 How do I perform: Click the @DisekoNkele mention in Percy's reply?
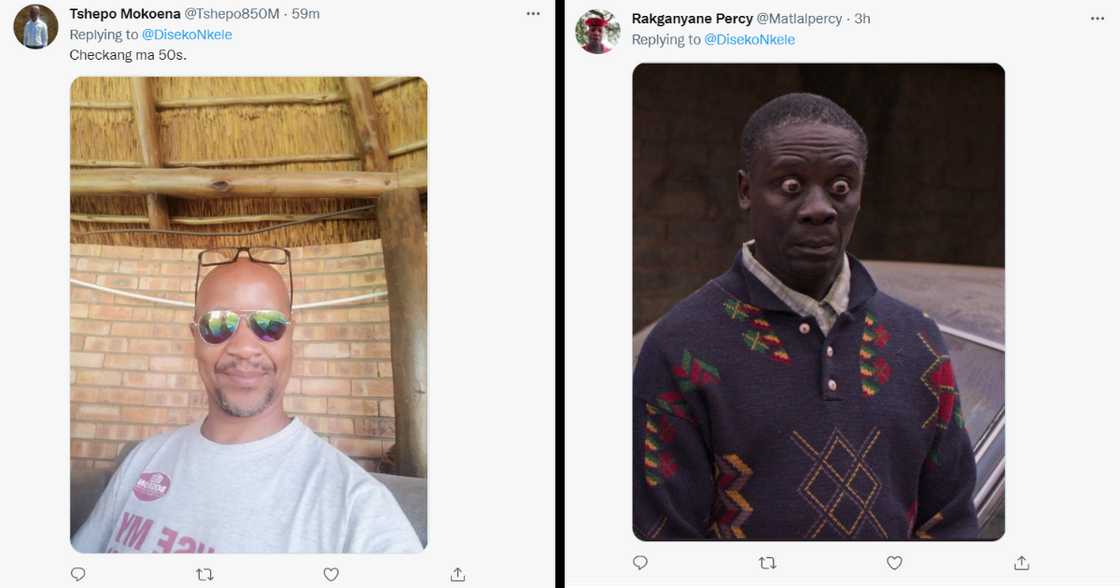pyautogui.click(x=749, y=40)
